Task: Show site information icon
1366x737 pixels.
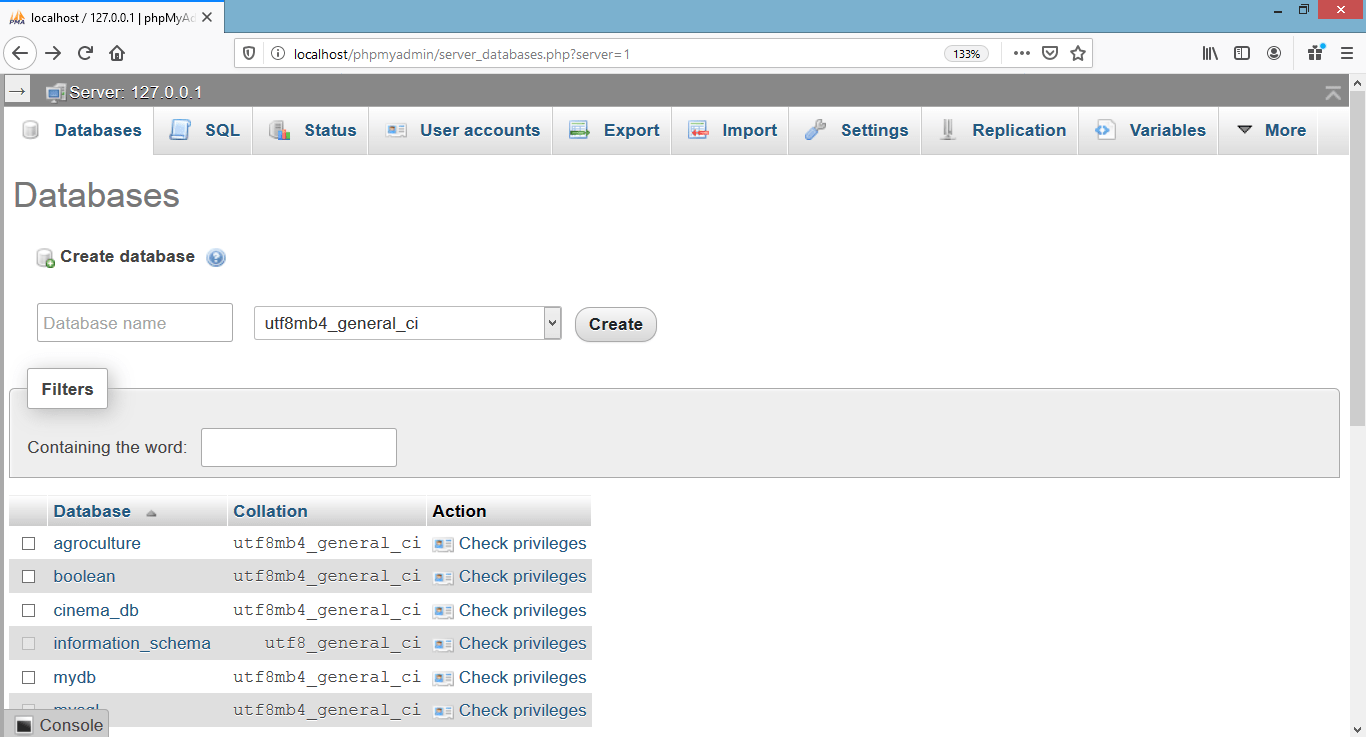Action: pos(276,53)
